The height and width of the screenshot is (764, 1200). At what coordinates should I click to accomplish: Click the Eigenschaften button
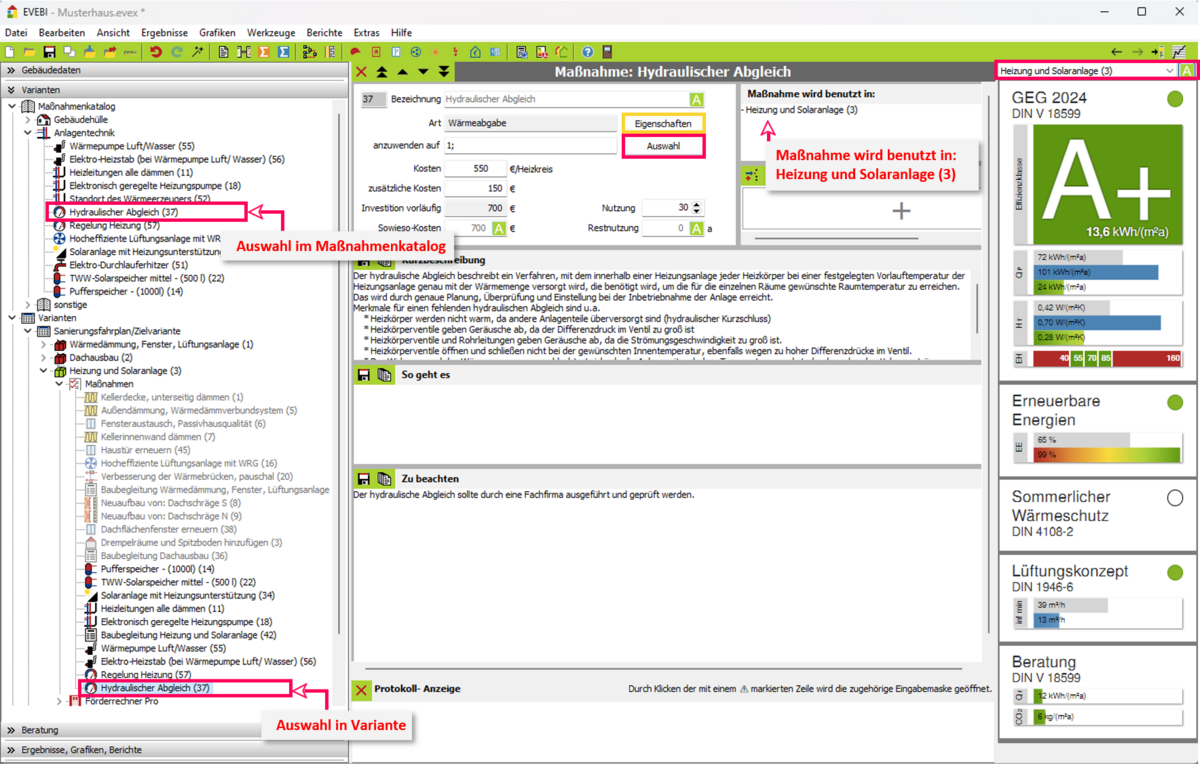click(663, 123)
